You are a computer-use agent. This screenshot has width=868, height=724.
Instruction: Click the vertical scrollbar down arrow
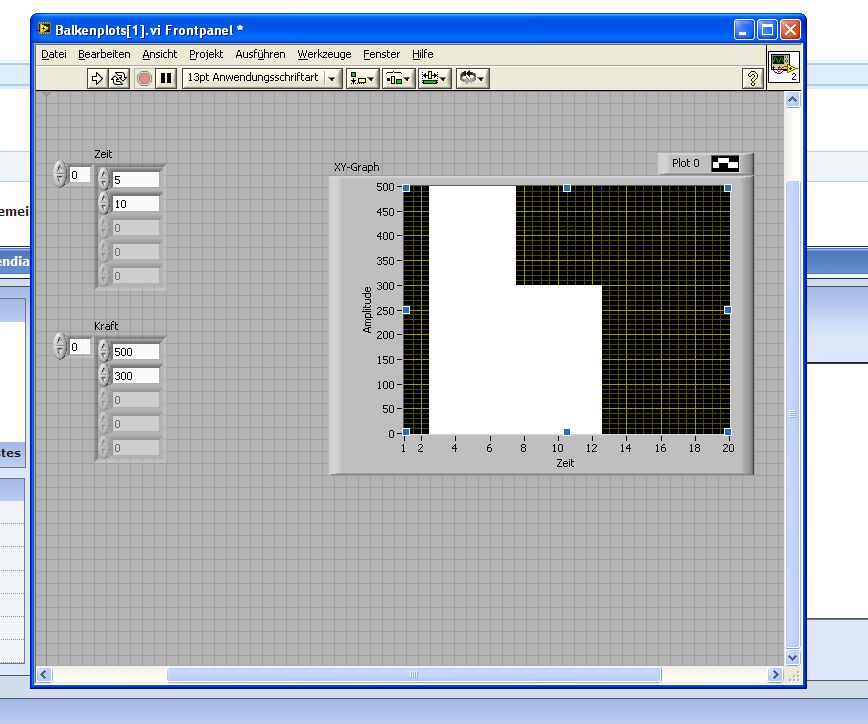(792, 658)
